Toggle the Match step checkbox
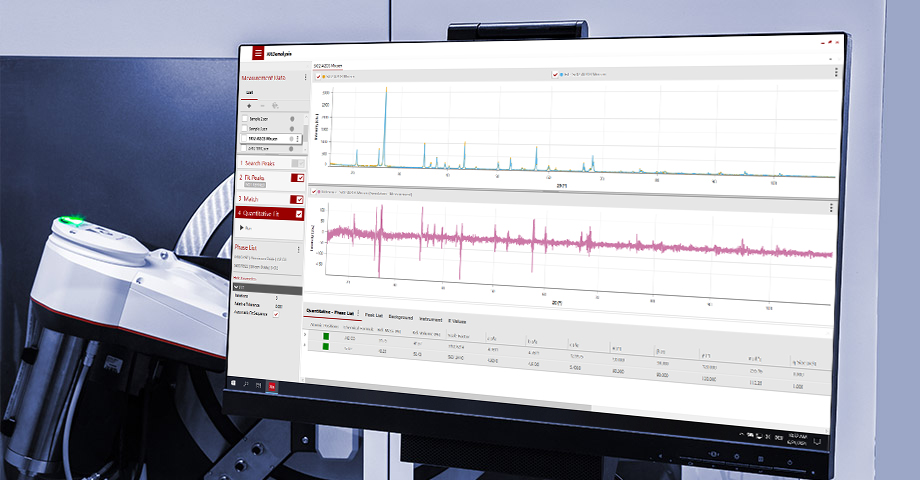This screenshot has width=920, height=480. 298,199
